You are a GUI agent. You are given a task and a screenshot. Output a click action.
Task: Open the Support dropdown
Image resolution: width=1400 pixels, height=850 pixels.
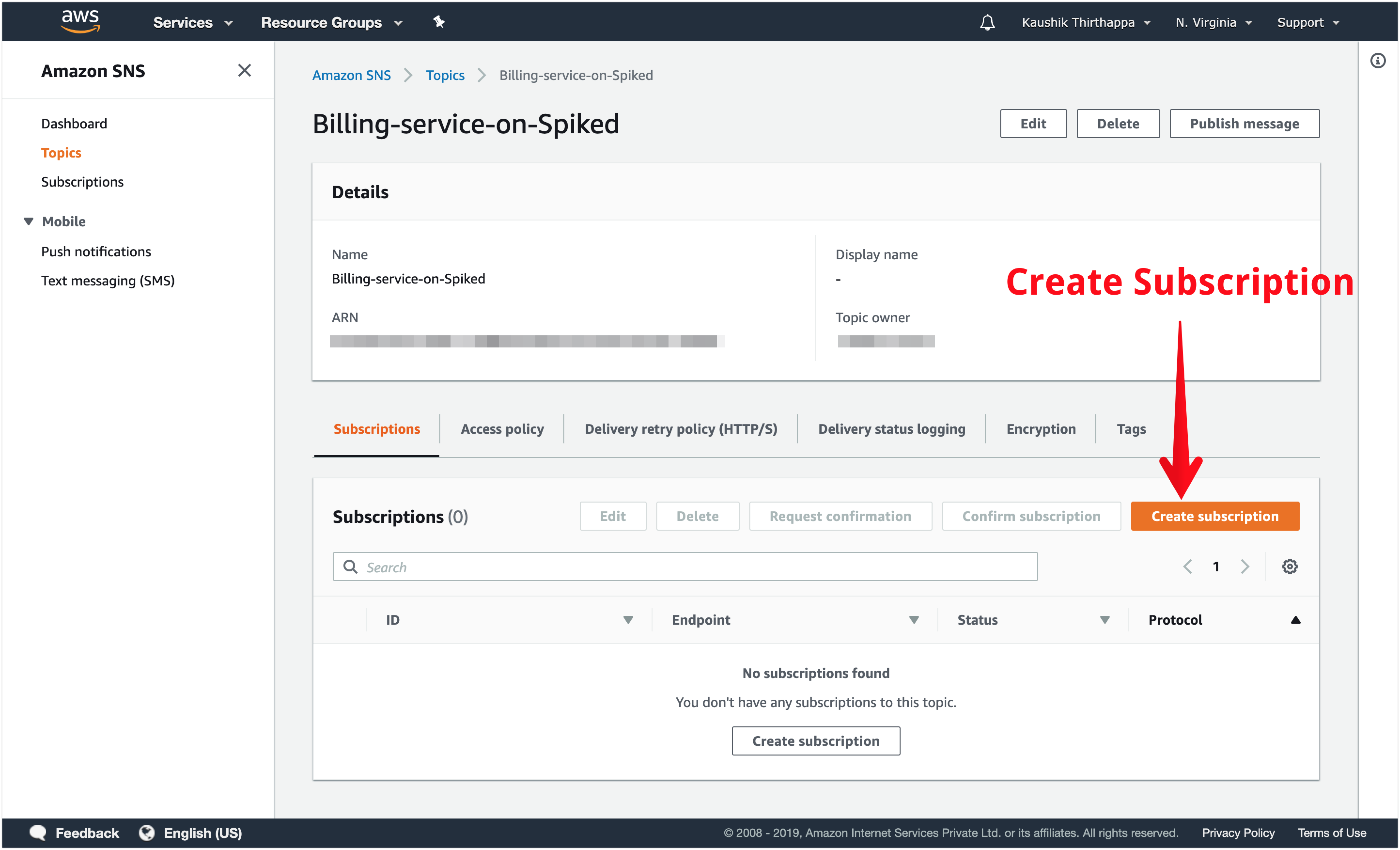coord(1308,22)
